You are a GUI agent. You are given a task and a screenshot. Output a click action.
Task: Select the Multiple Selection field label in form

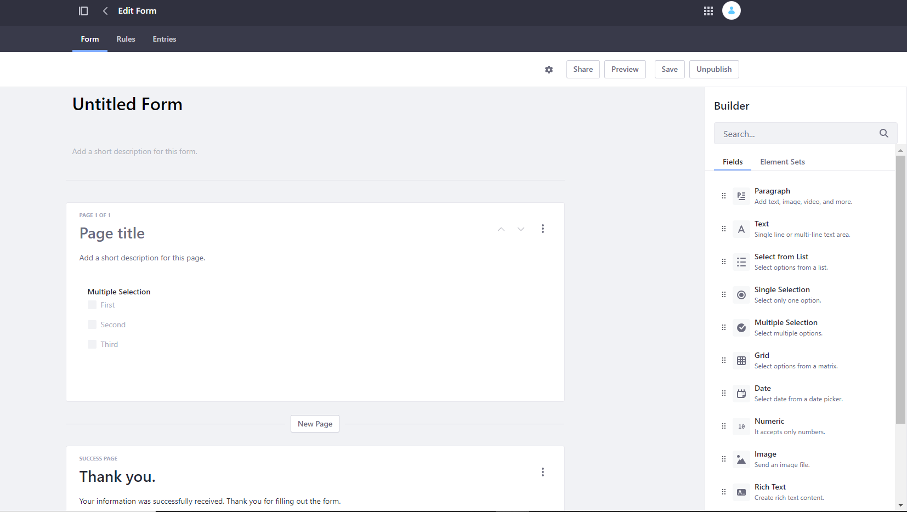click(x=119, y=292)
